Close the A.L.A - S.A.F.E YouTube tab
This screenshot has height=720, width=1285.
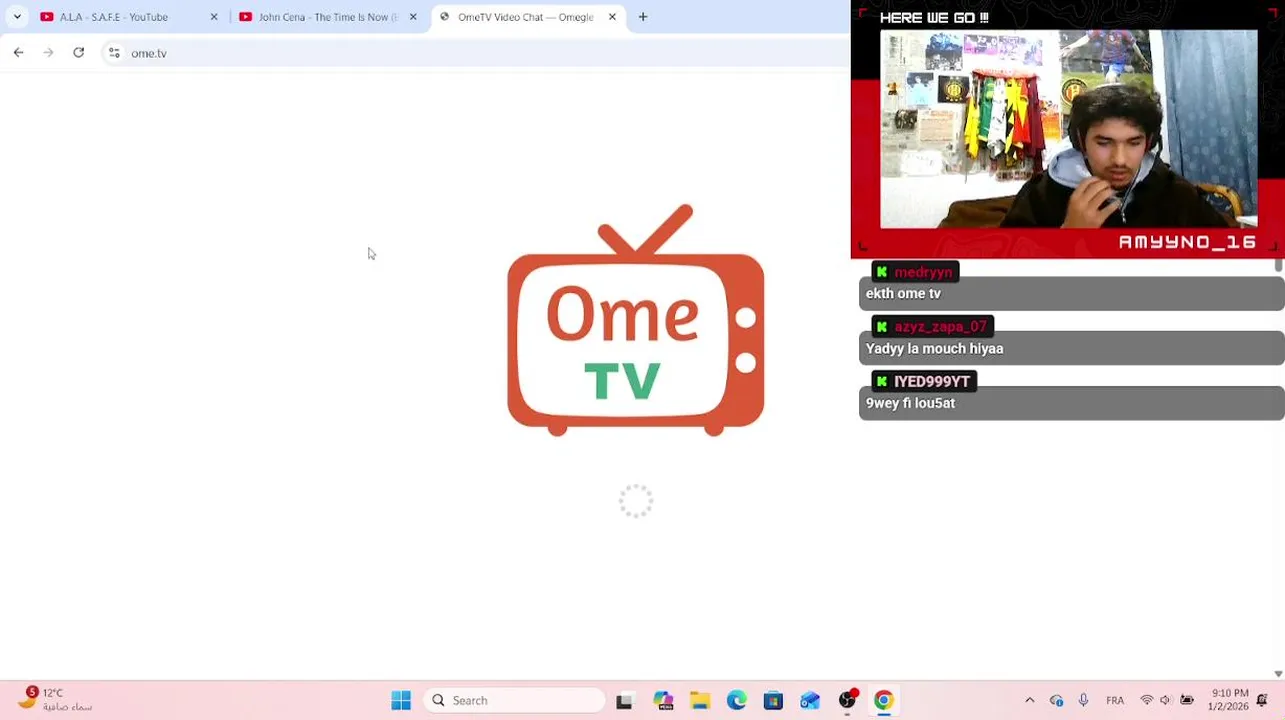coord(213,17)
